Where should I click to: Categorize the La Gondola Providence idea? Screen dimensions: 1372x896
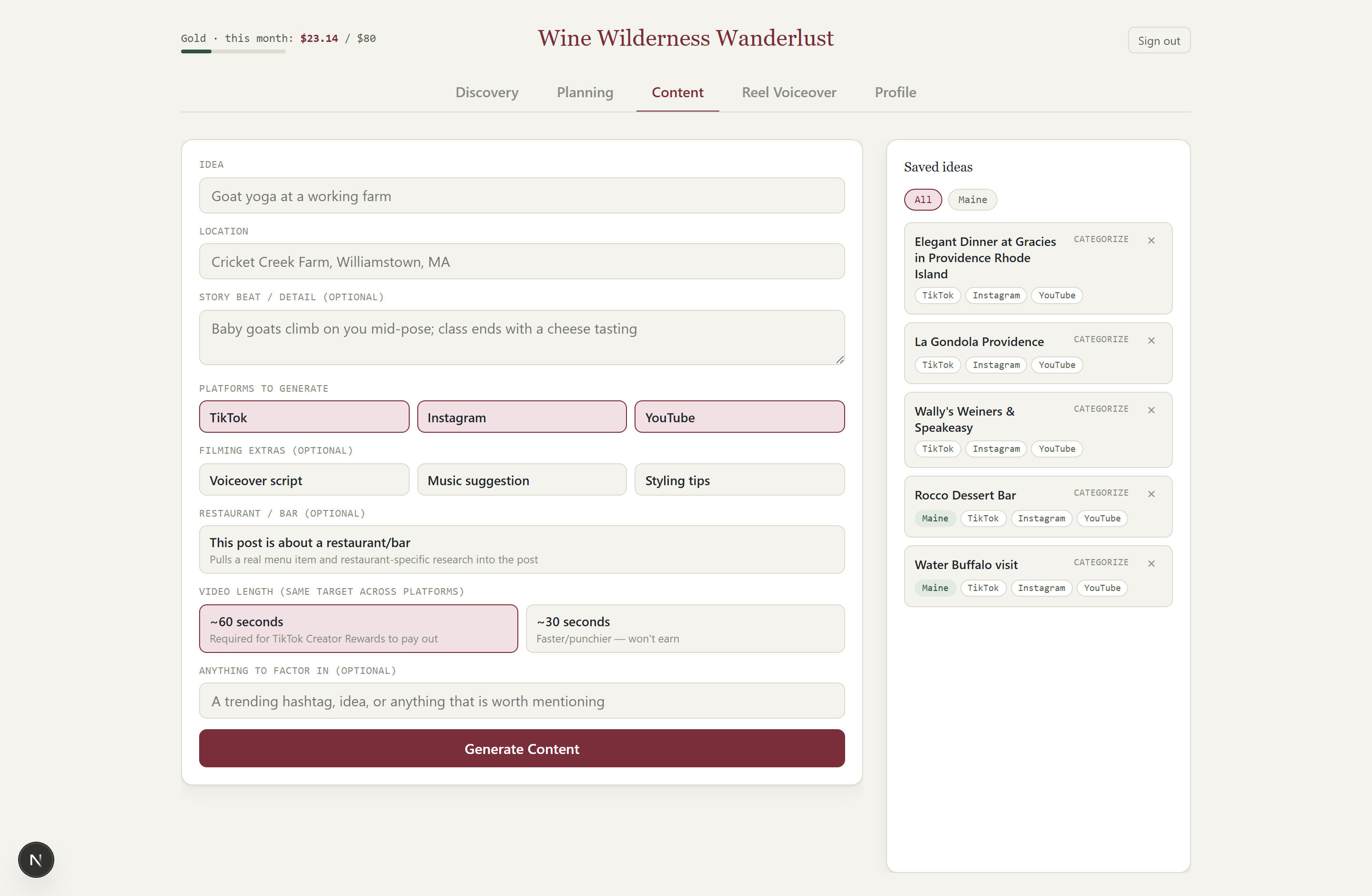click(x=1101, y=339)
